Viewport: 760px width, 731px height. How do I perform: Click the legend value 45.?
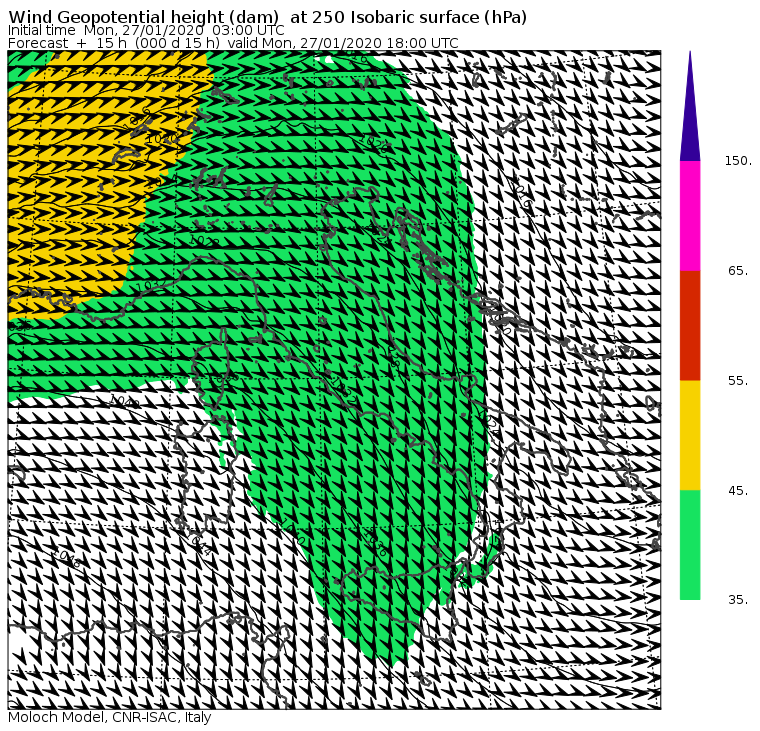pyautogui.click(x=738, y=491)
